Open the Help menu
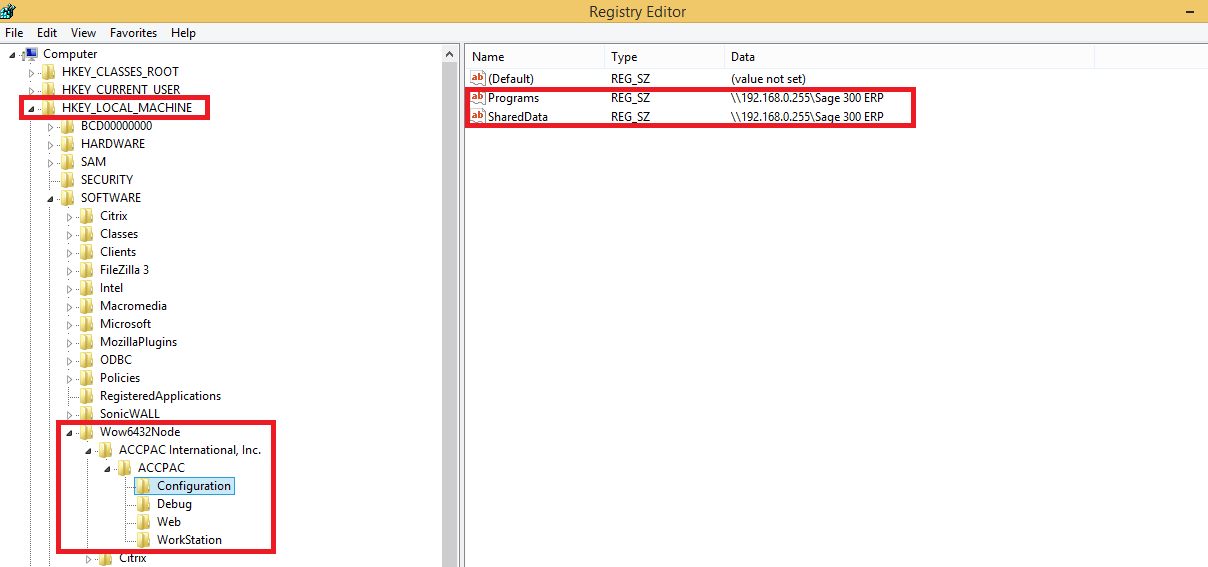This screenshot has height=567, width=1208. (x=183, y=33)
